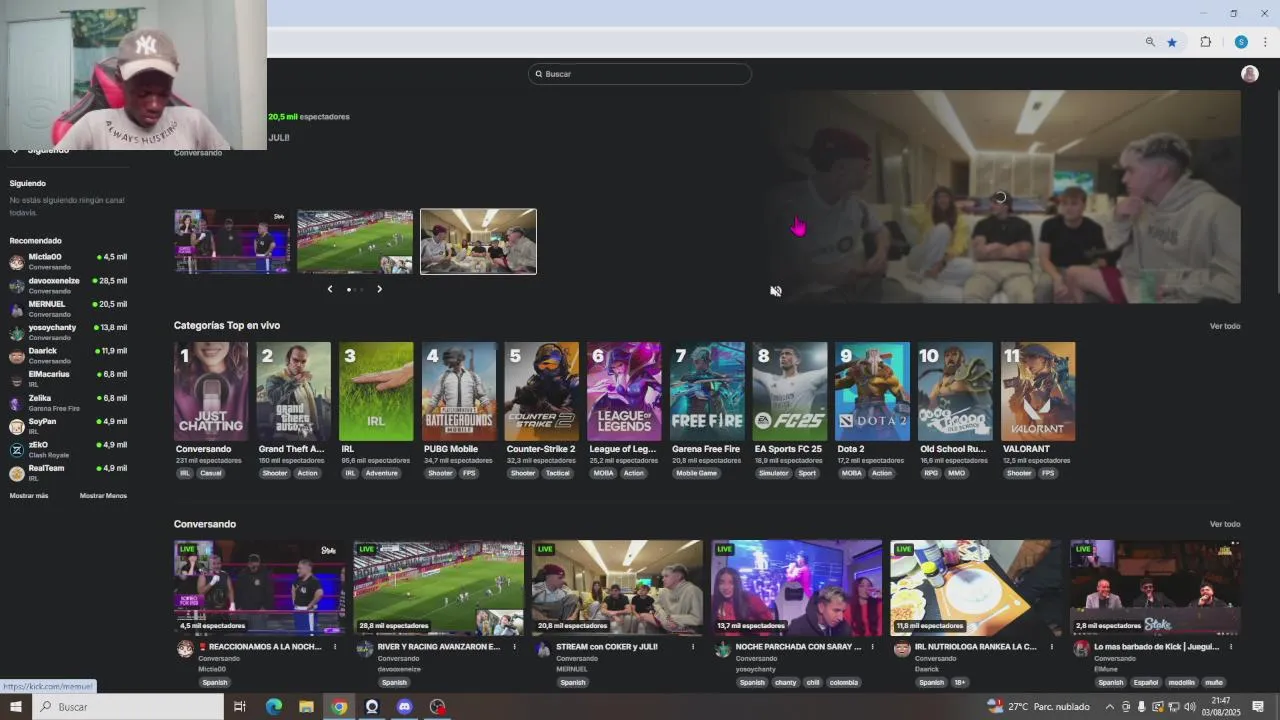Click Ver todo for Conversando section
The height and width of the screenshot is (720, 1280).
coord(1225,524)
